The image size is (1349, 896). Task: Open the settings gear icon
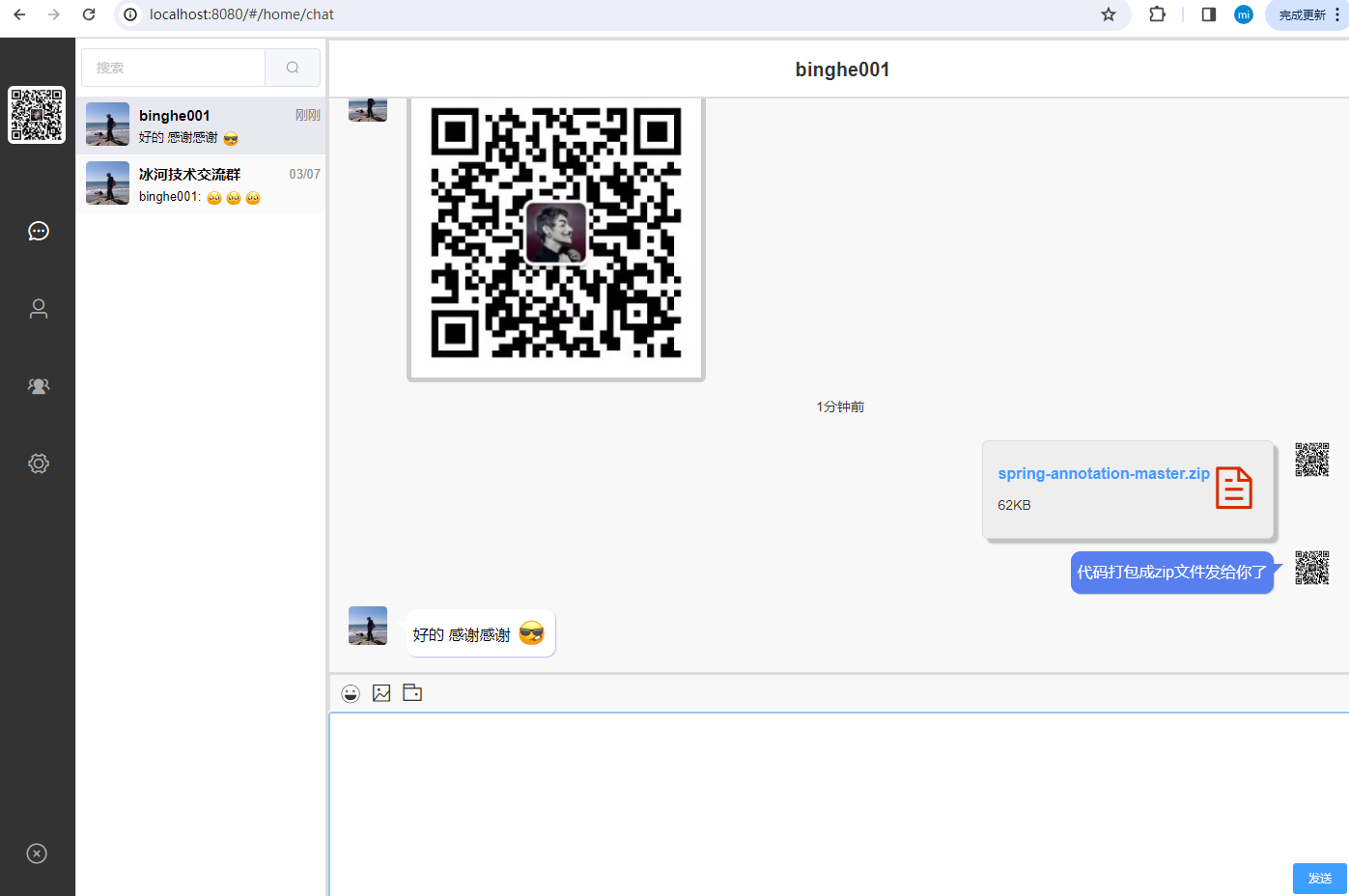(39, 463)
